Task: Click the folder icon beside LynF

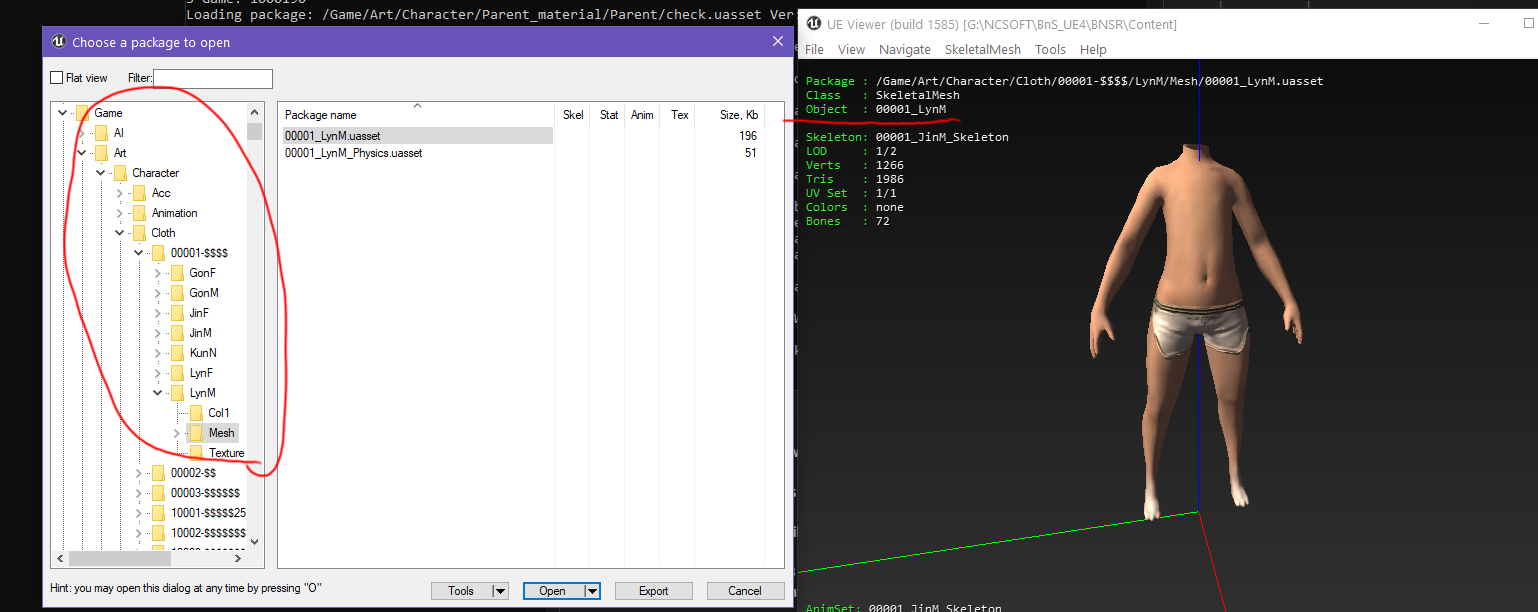Action: click(x=177, y=373)
